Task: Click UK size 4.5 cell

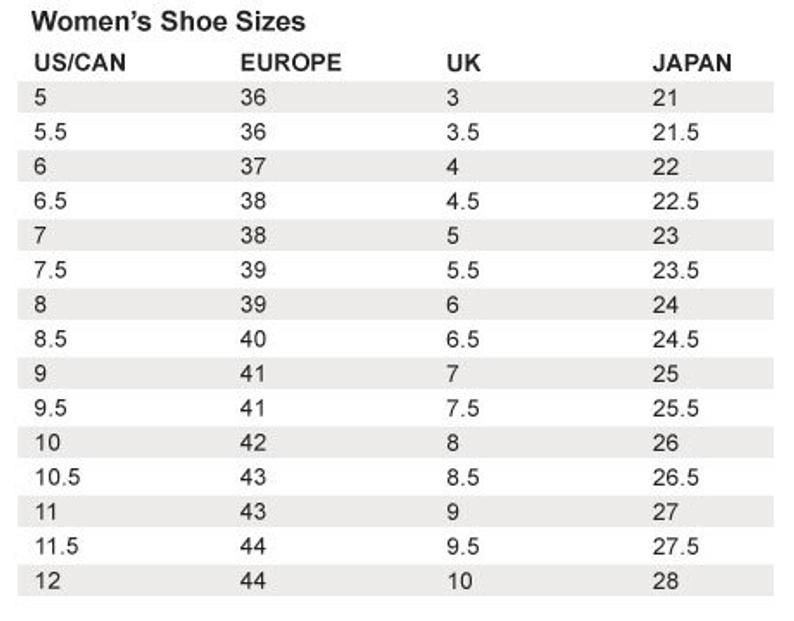Action: click(x=463, y=201)
